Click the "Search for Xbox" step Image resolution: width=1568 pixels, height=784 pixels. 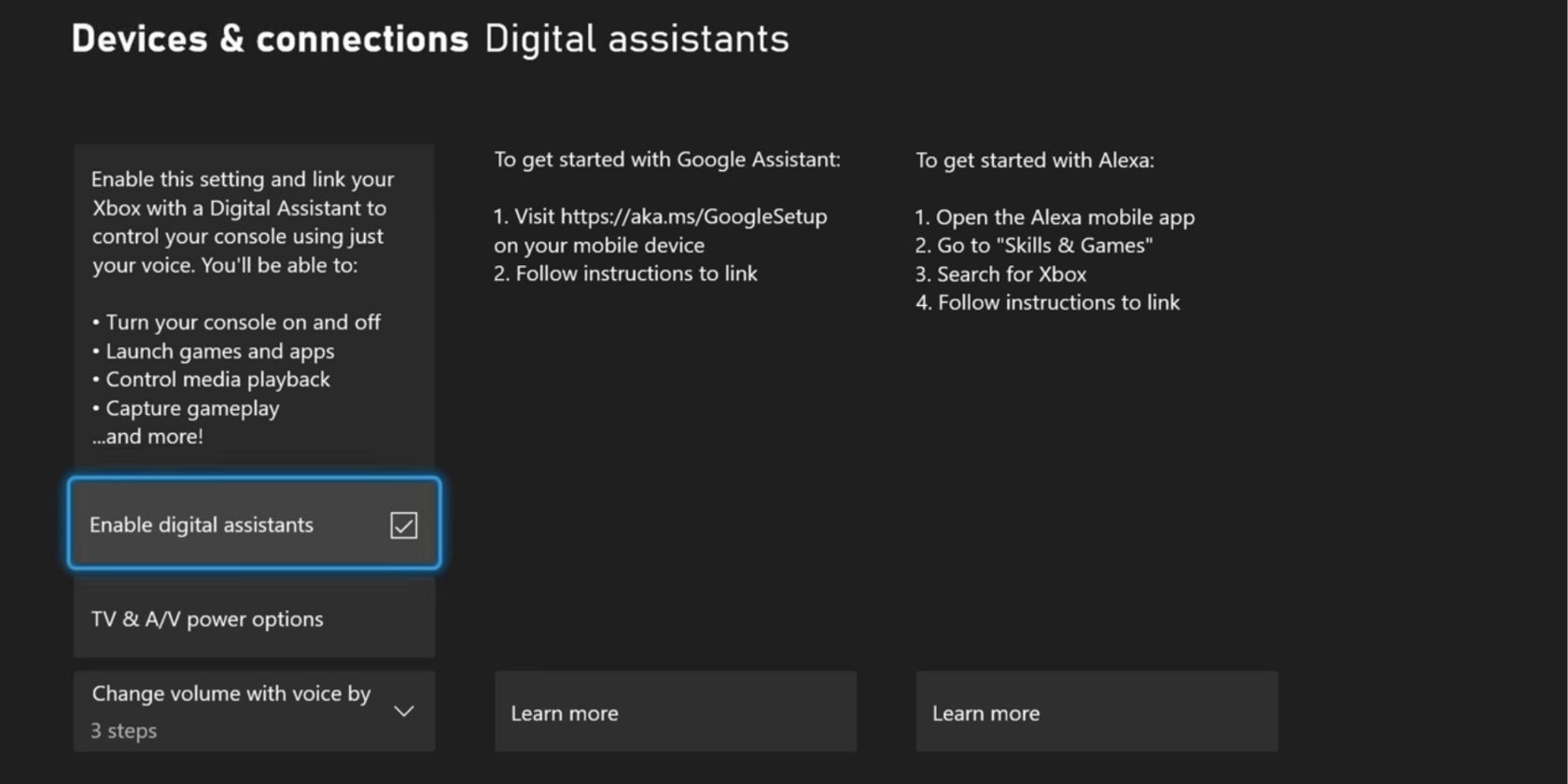1011,274
